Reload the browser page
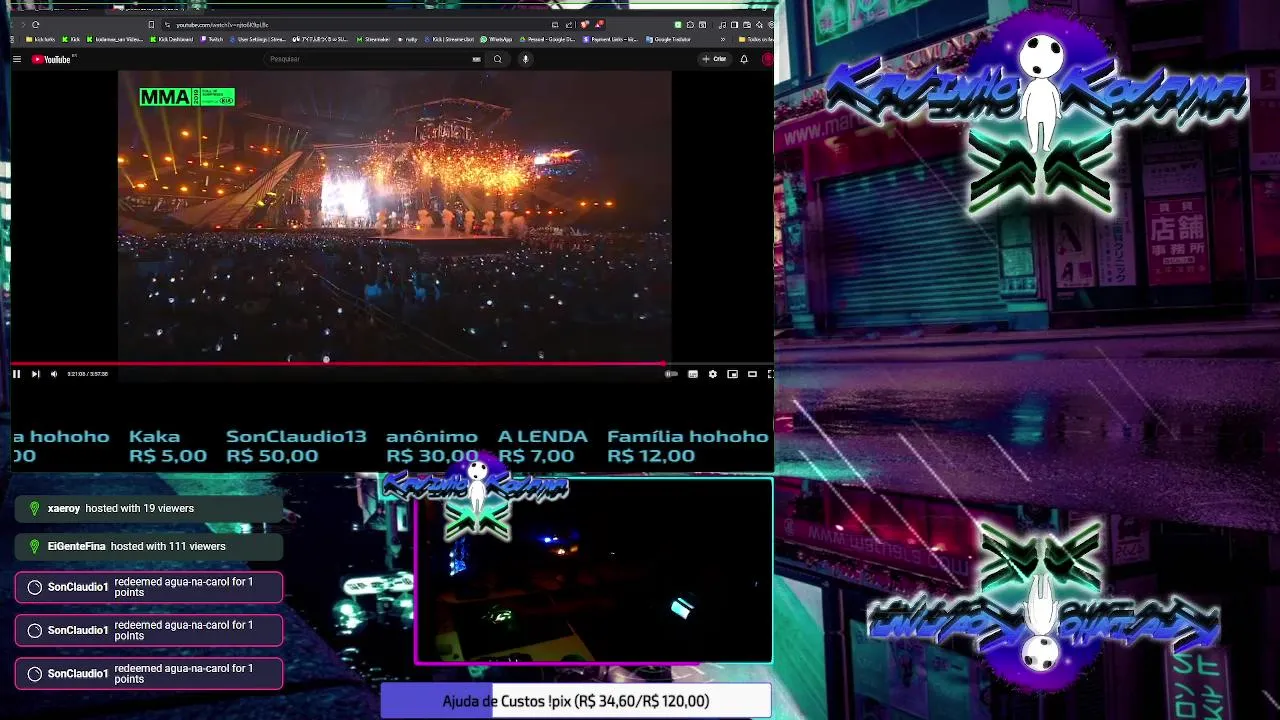 coord(36,24)
